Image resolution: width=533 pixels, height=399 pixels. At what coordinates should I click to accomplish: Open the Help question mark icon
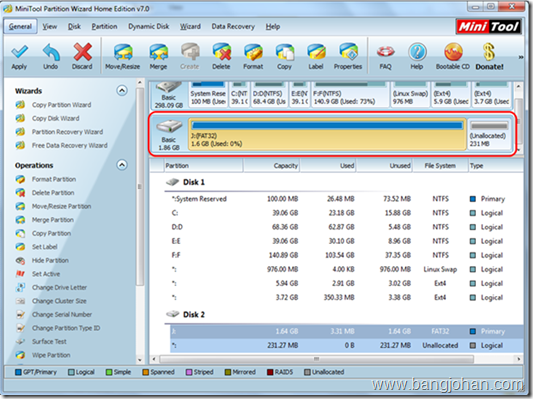coord(417,52)
